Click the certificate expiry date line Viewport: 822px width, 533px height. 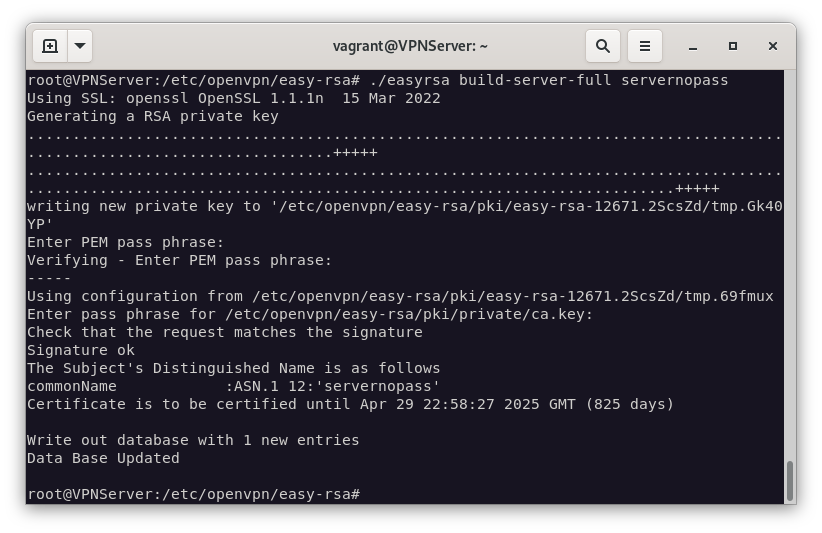point(350,404)
